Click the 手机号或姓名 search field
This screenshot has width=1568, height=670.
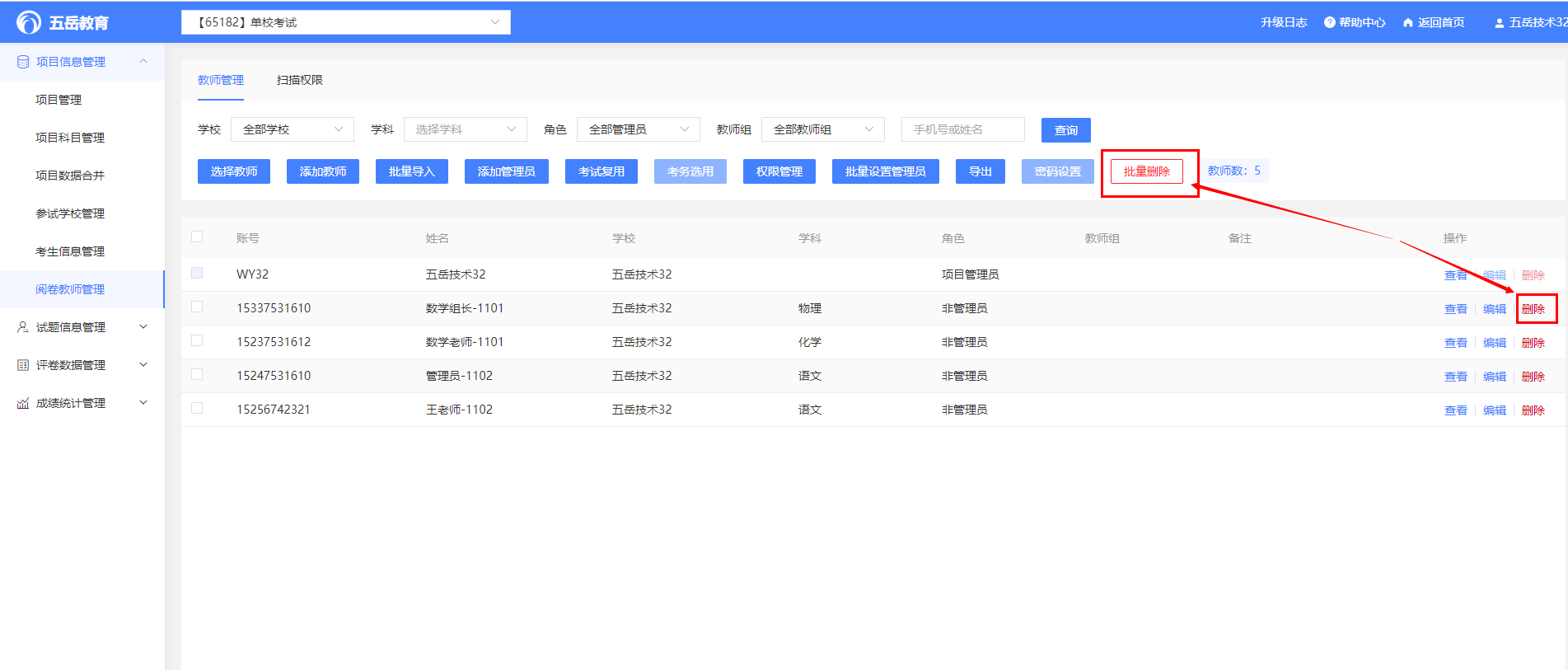tap(962, 129)
